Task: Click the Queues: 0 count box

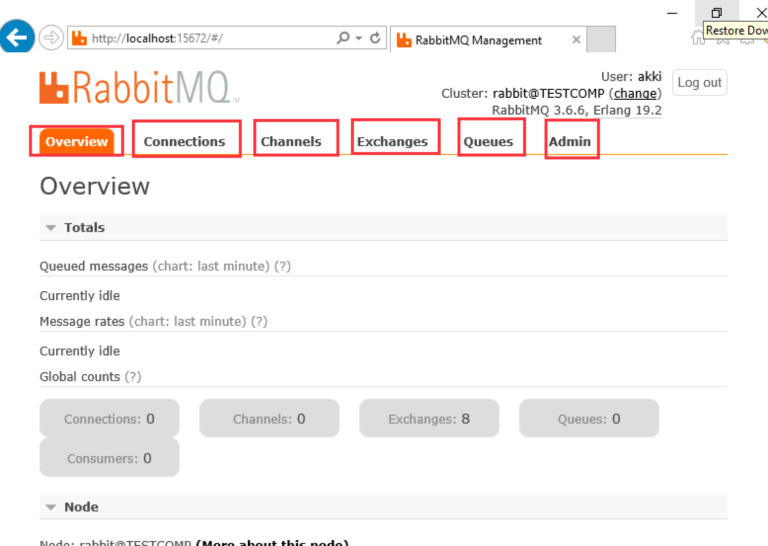Action: (589, 418)
